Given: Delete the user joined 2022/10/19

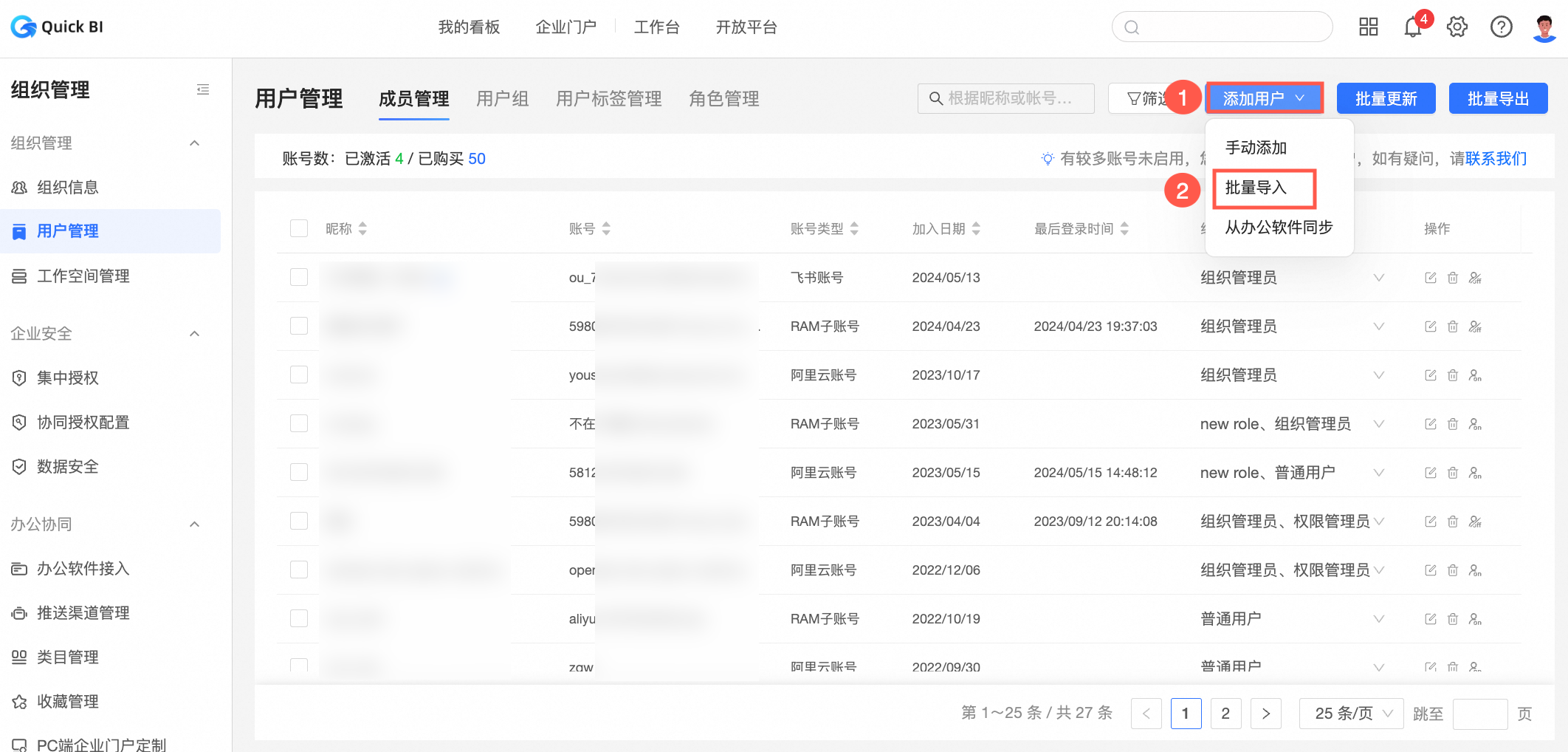Looking at the screenshot, I should point(1453,619).
